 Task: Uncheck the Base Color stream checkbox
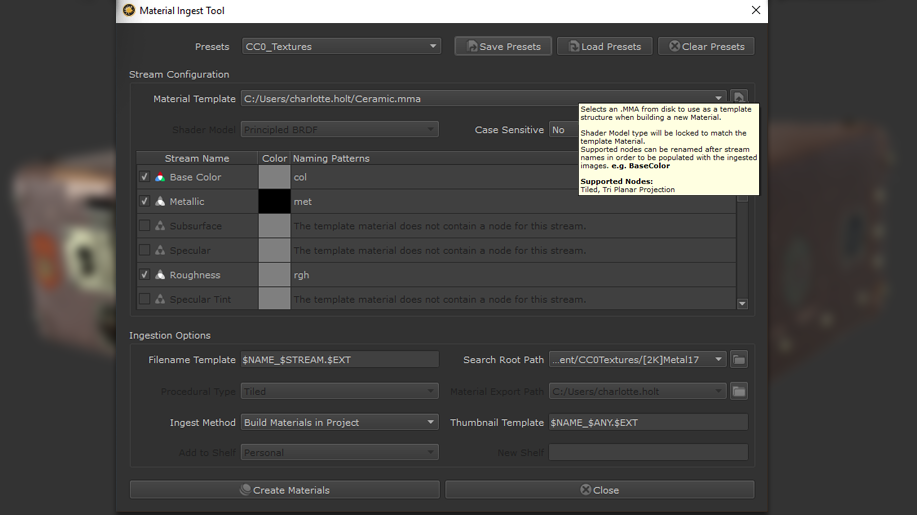pos(145,177)
